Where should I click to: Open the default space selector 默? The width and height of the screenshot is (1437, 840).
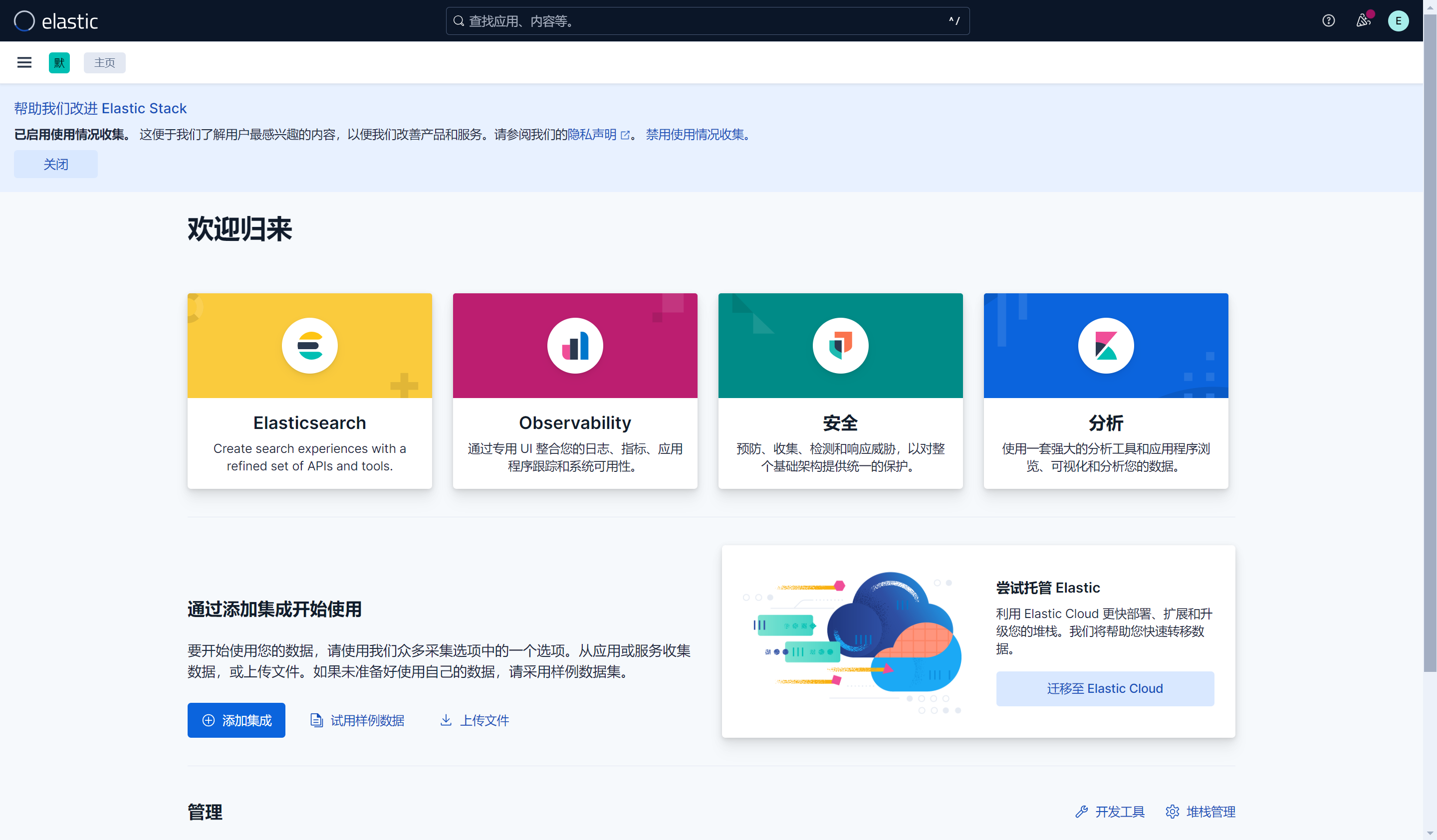point(59,63)
